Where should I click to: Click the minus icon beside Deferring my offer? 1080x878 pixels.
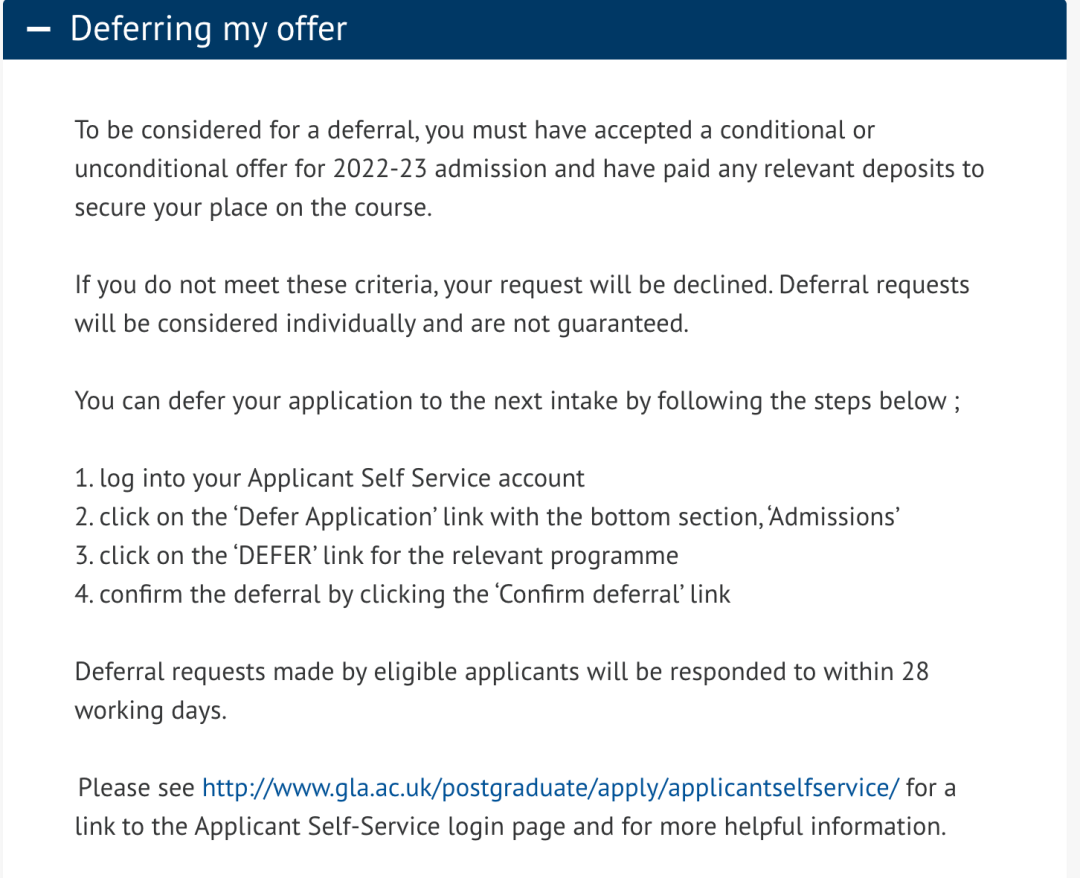point(38,29)
